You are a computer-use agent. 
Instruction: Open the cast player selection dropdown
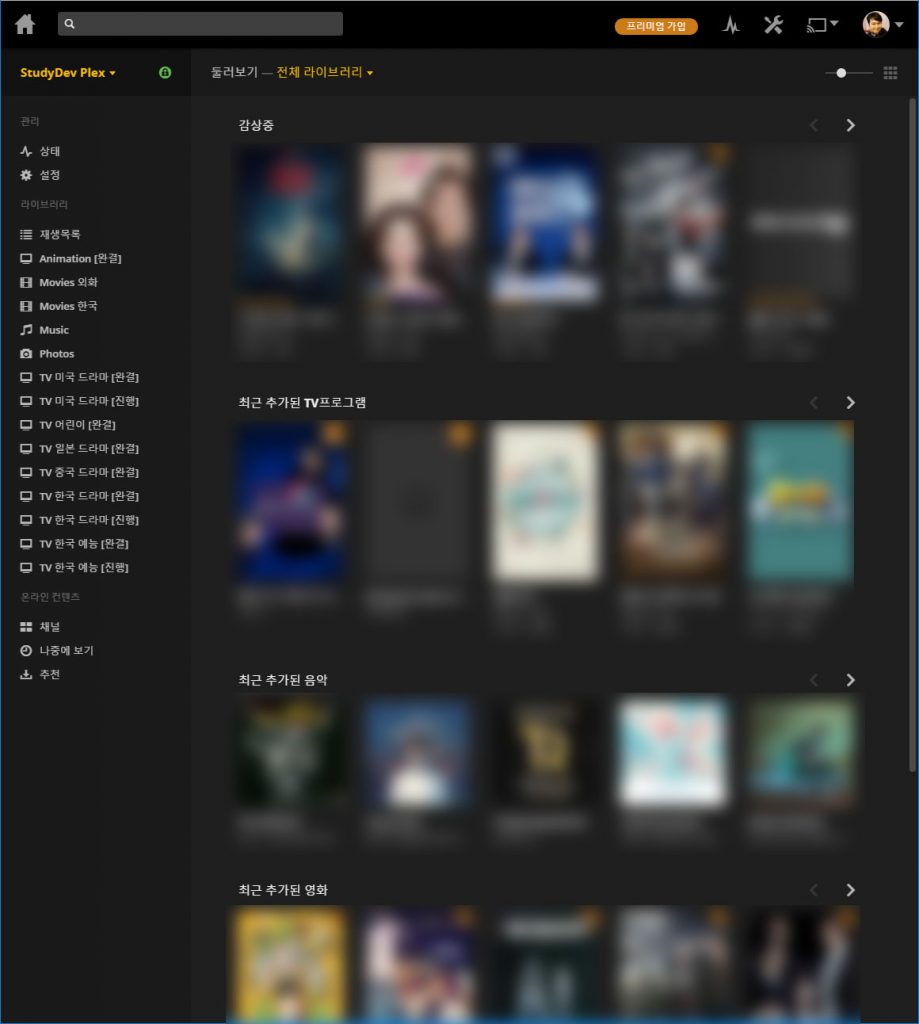click(x=822, y=25)
